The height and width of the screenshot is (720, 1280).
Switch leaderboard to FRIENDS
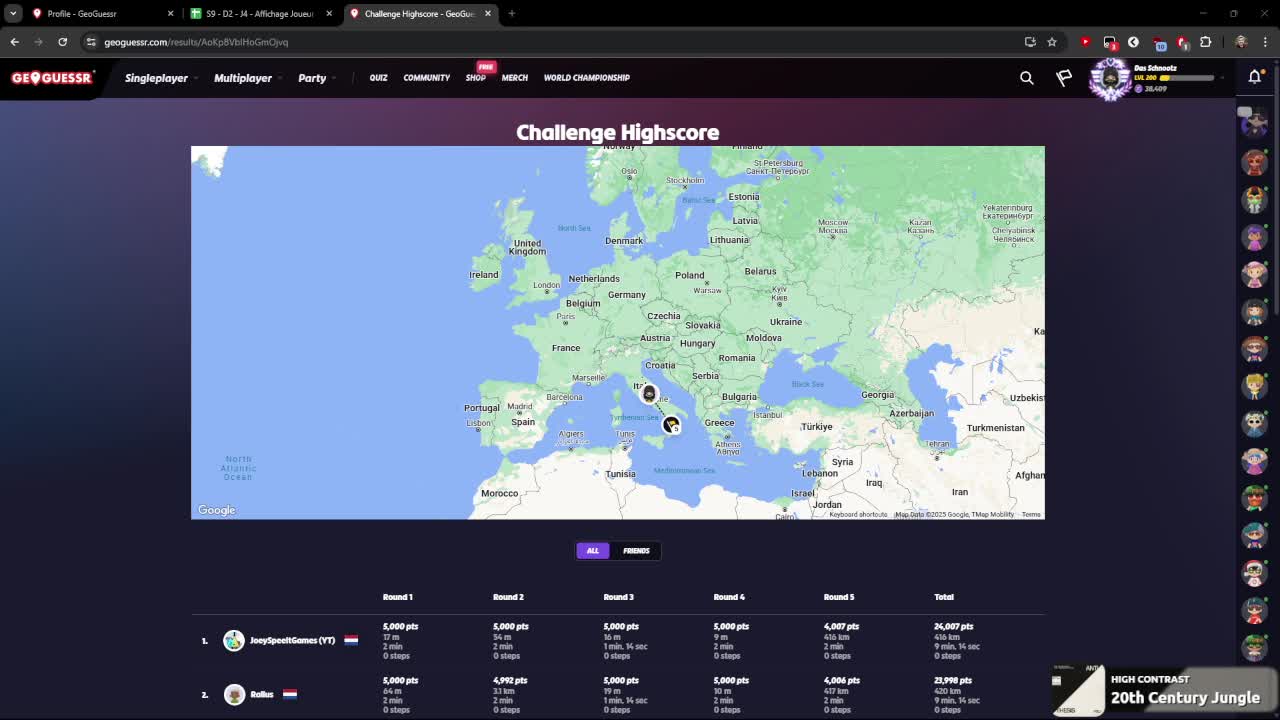(x=636, y=550)
